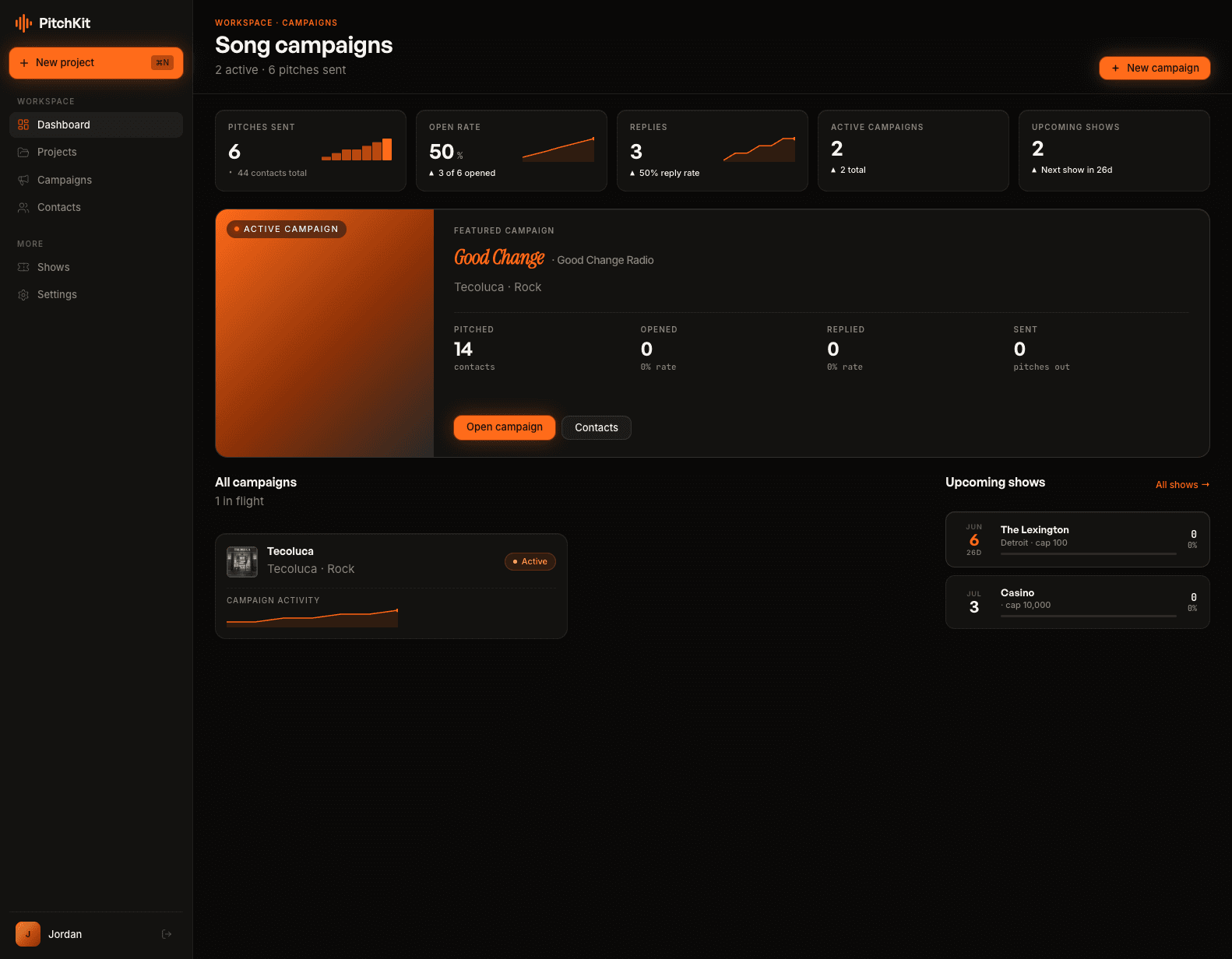Click the Tecoluca album cover thumbnail
The height and width of the screenshot is (959, 1232).
point(242,561)
